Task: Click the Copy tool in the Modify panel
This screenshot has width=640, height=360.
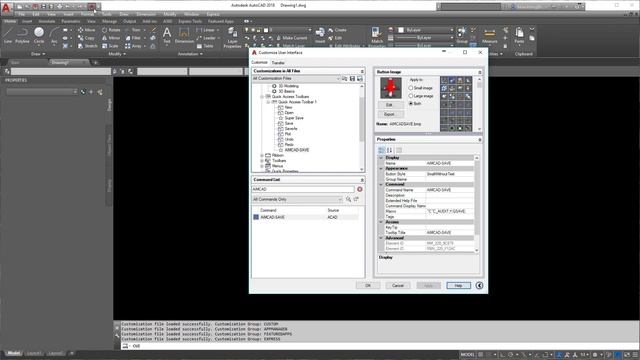Action: coord(86,38)
